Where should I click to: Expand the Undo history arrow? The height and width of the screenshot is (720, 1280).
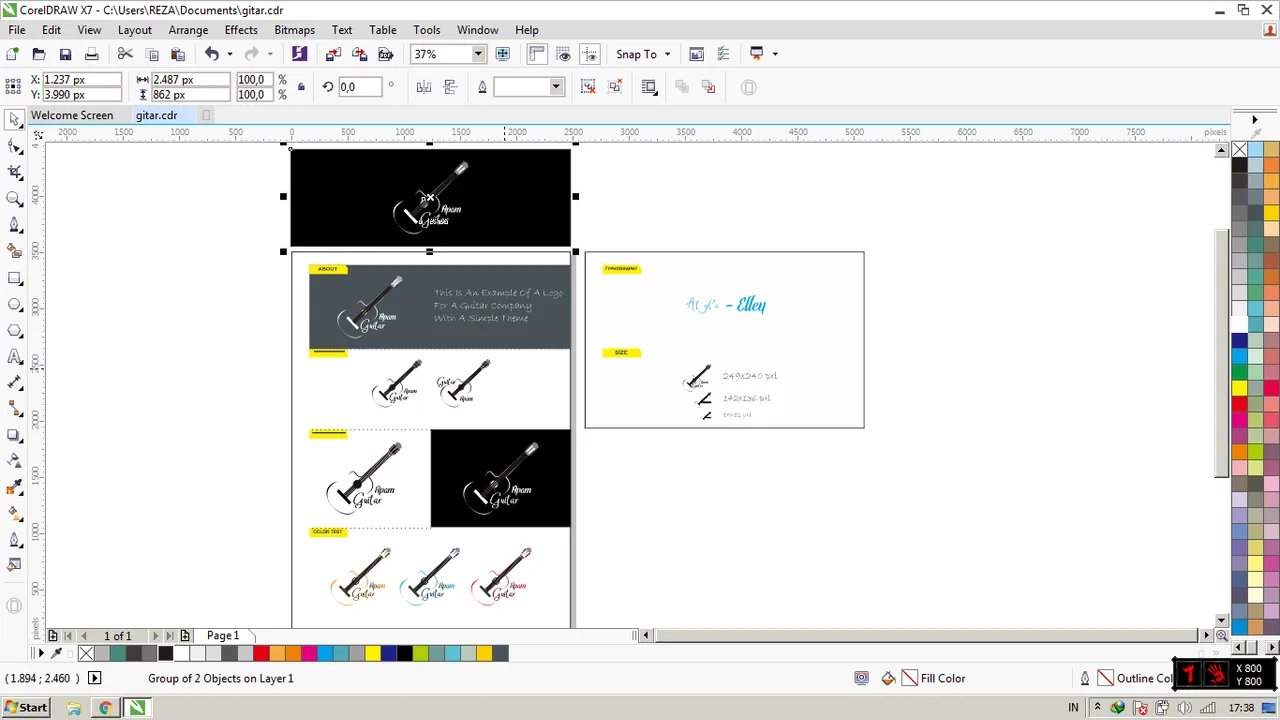coord(229,54)
